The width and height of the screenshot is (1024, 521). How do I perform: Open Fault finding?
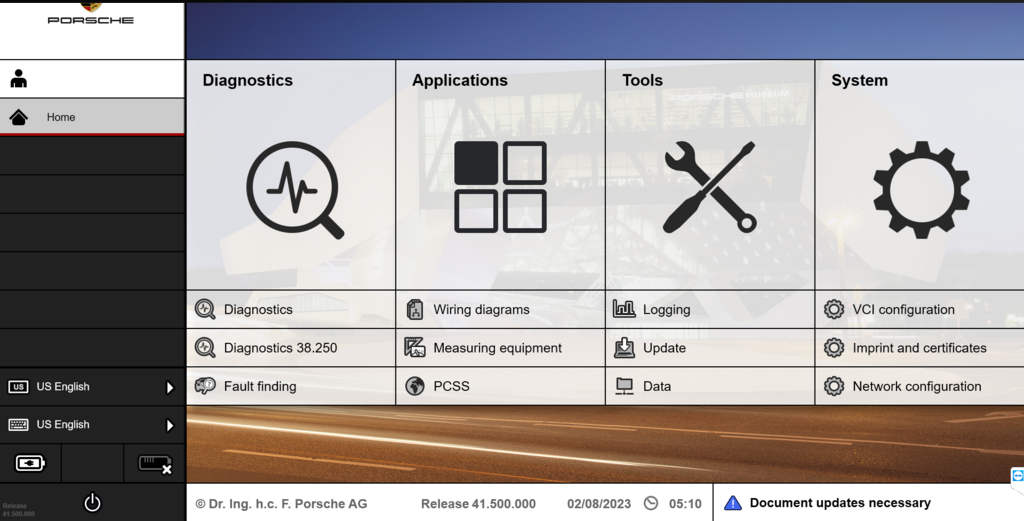point(291,386)
